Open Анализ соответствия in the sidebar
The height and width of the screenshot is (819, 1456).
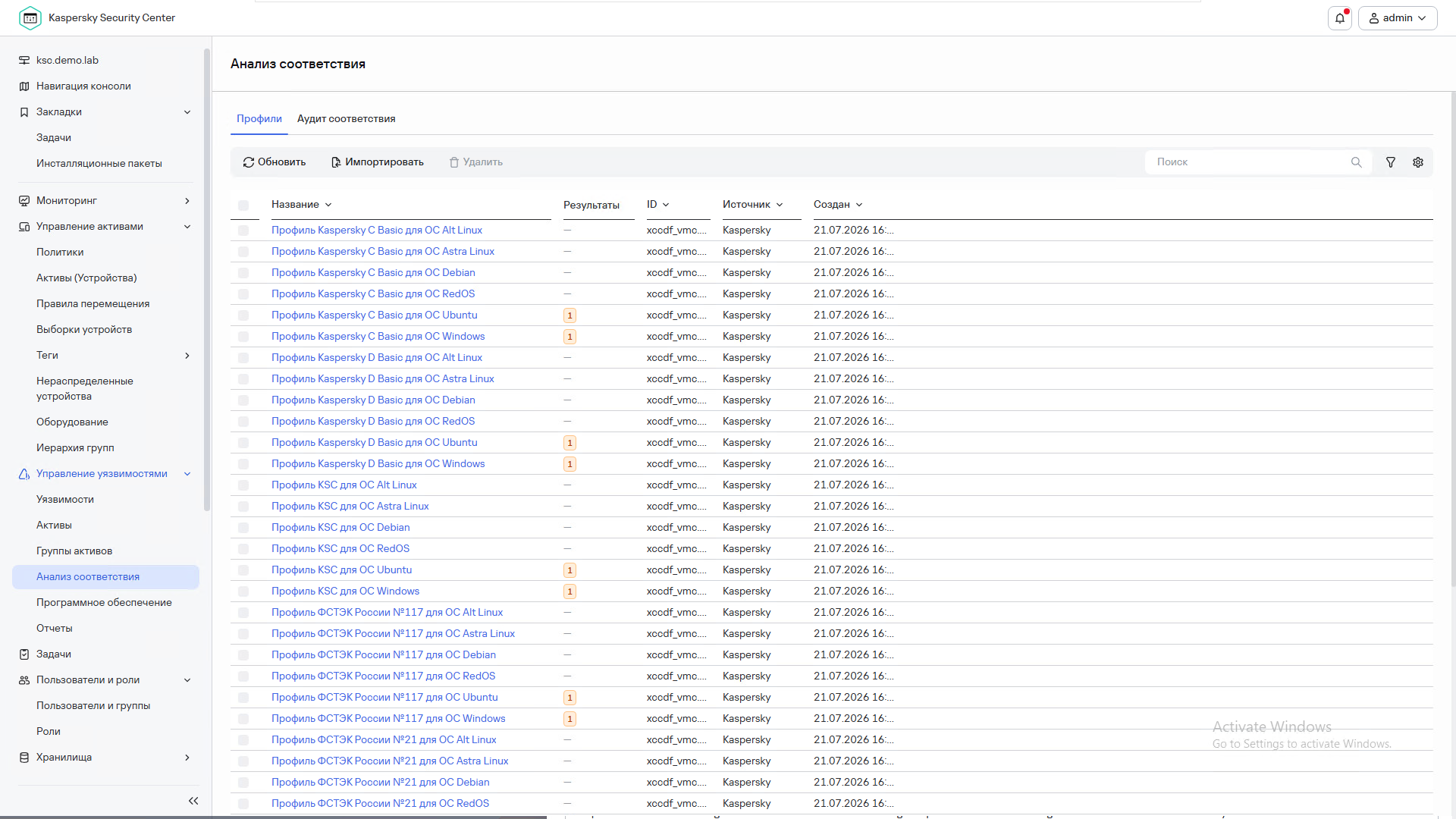105,577
